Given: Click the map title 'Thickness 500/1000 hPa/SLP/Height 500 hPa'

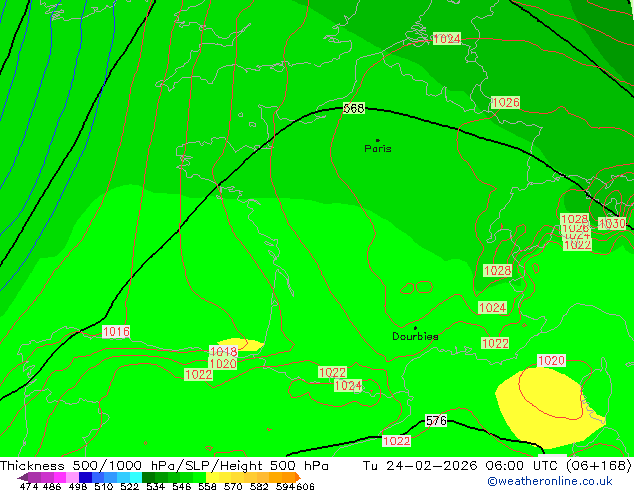Looking at the screenshot, I should click(x=164, y=466).
